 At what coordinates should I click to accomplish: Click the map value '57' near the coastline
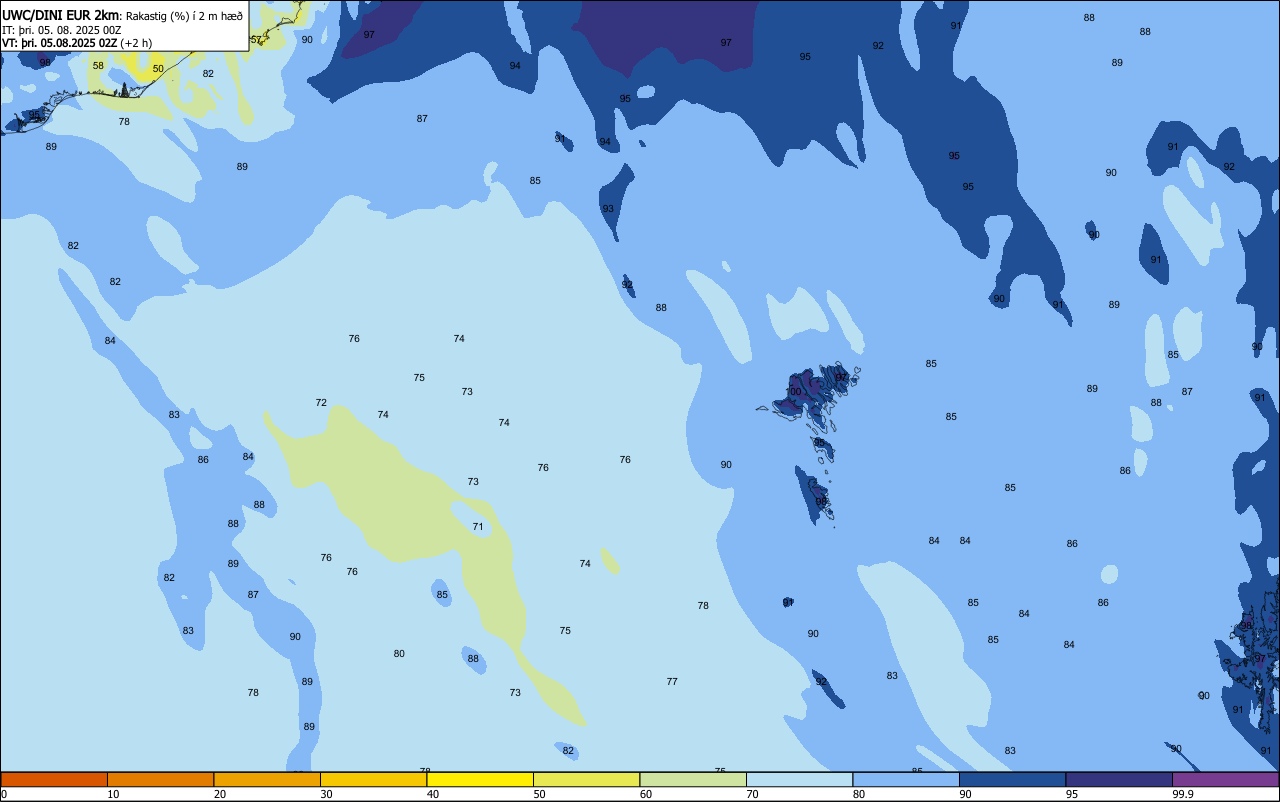[x=256, y=40]
